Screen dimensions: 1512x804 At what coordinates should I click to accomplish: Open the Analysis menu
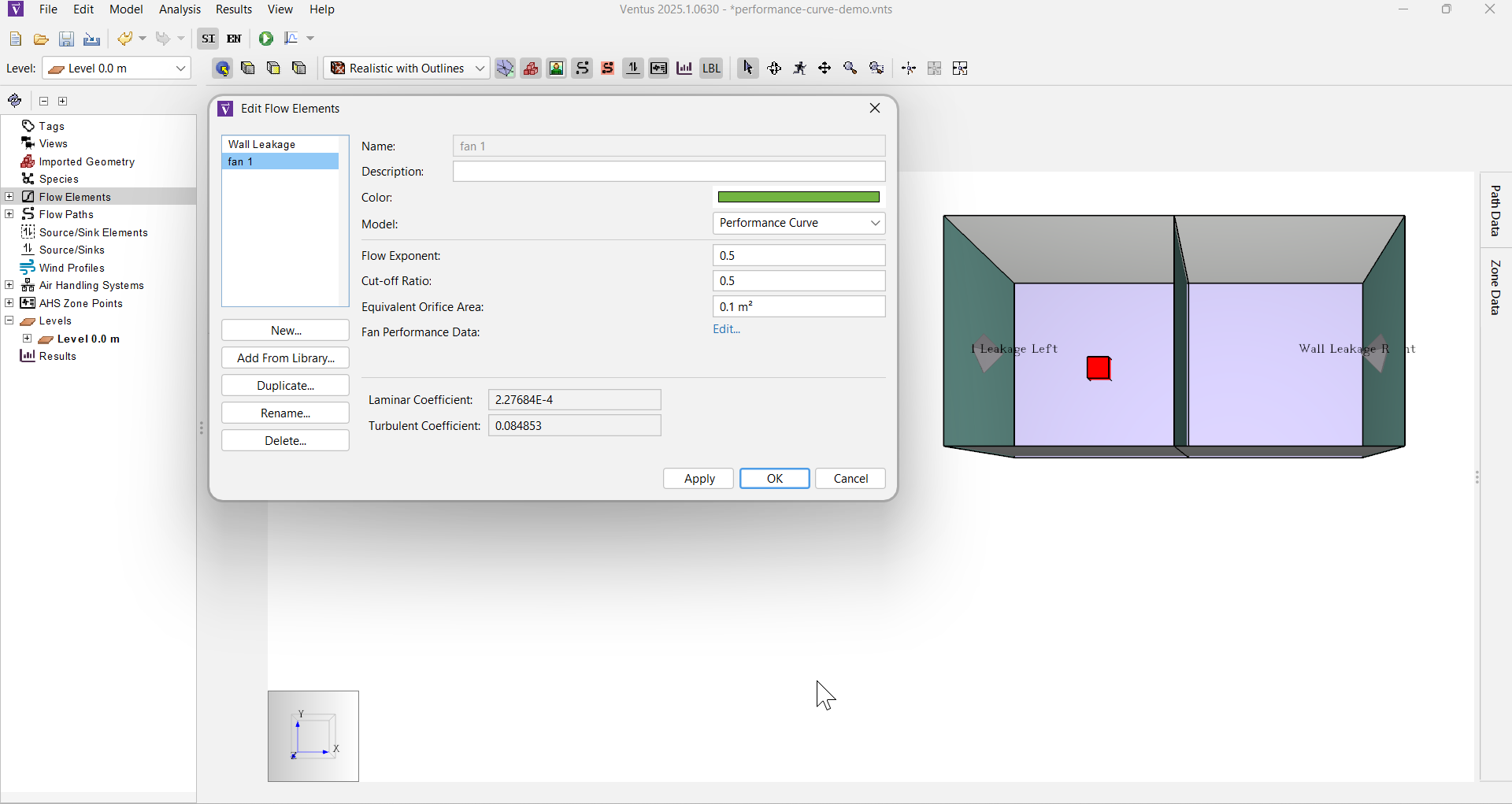[180, 9]
